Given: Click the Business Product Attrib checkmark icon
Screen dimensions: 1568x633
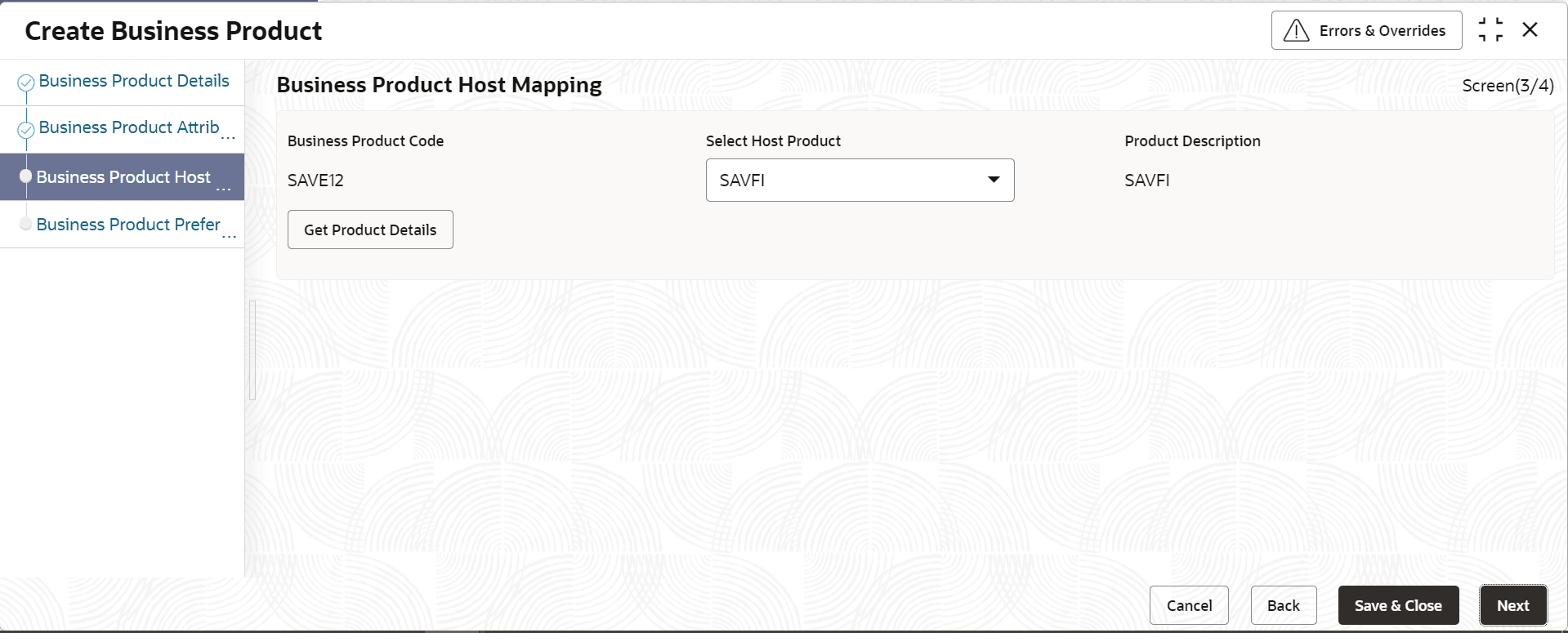Looking at the screenshot, I should pyautogui.click(x=26, y=129).
